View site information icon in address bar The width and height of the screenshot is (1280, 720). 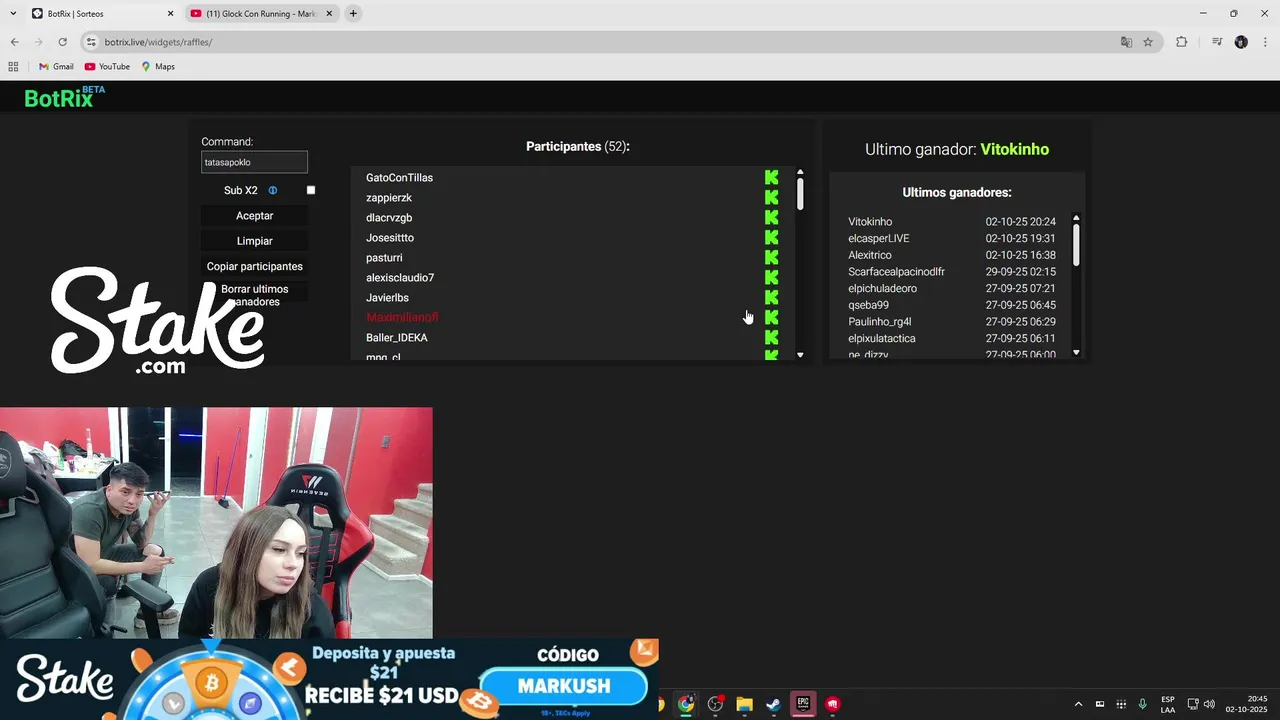tap(91, 42)
